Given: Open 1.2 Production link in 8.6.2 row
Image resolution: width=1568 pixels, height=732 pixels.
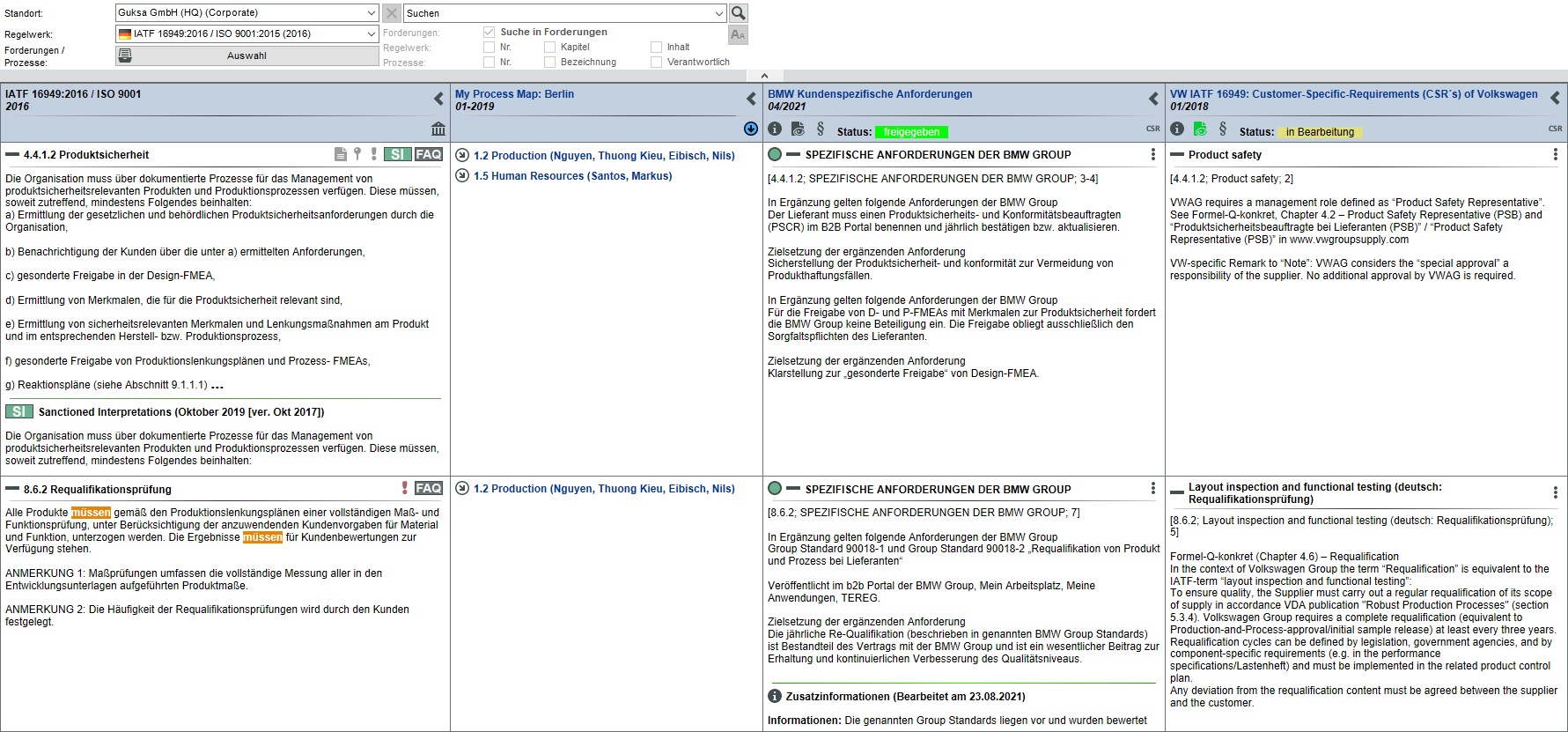Looking at the screenshot, I should [x=604, y=488].
